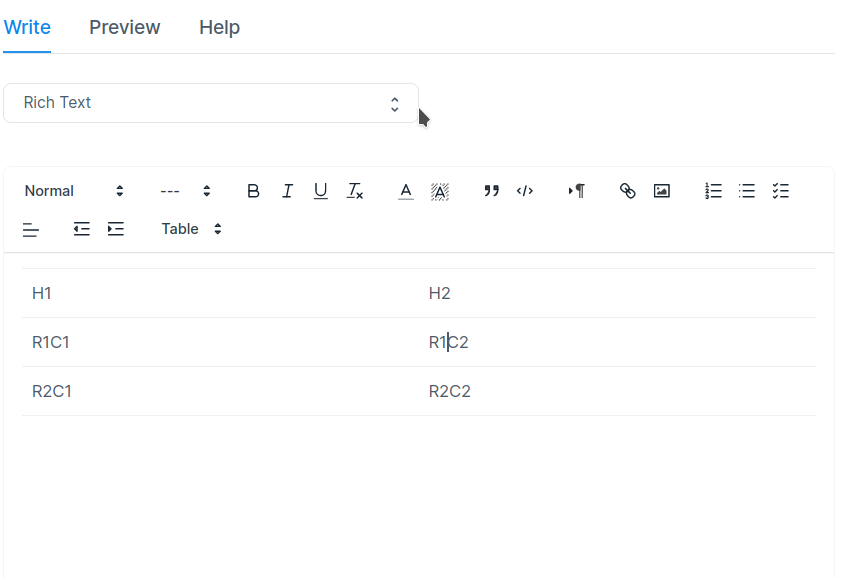Screen dimensions: 845x578
Task: Increase the indent level
Action: (x=115, y=229)
